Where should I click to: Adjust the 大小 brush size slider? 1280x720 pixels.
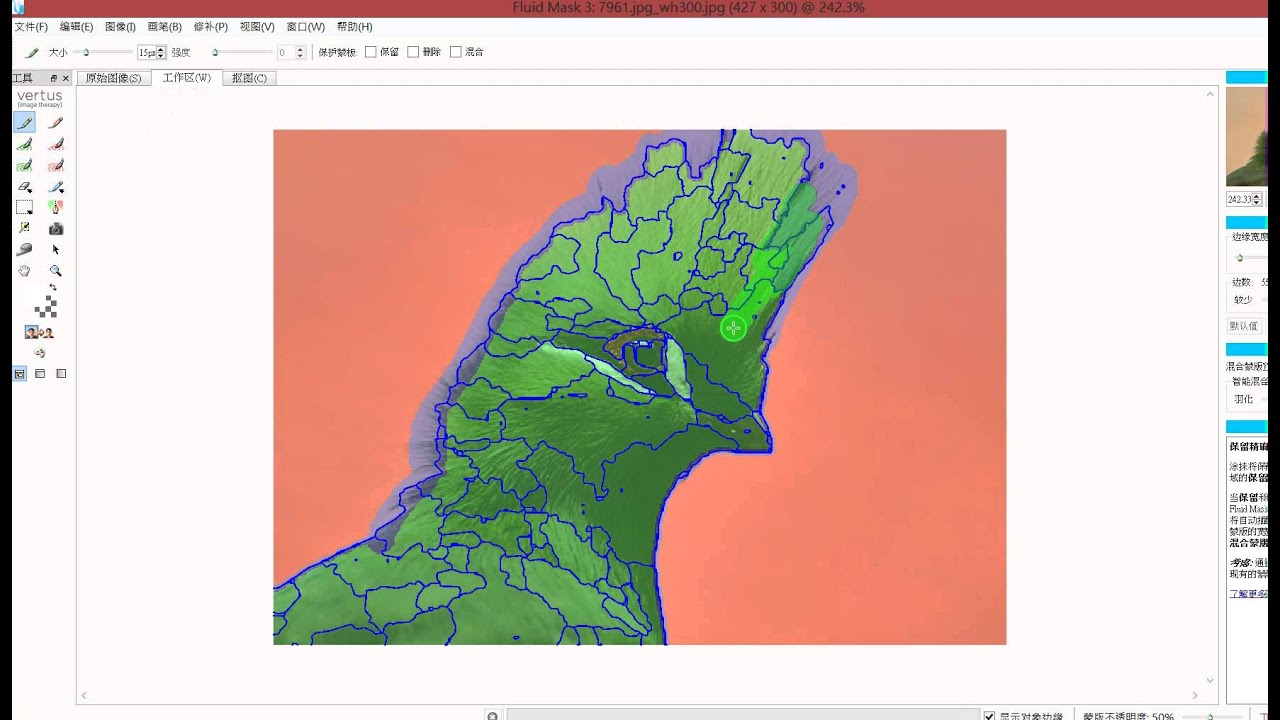coord(103,52)
